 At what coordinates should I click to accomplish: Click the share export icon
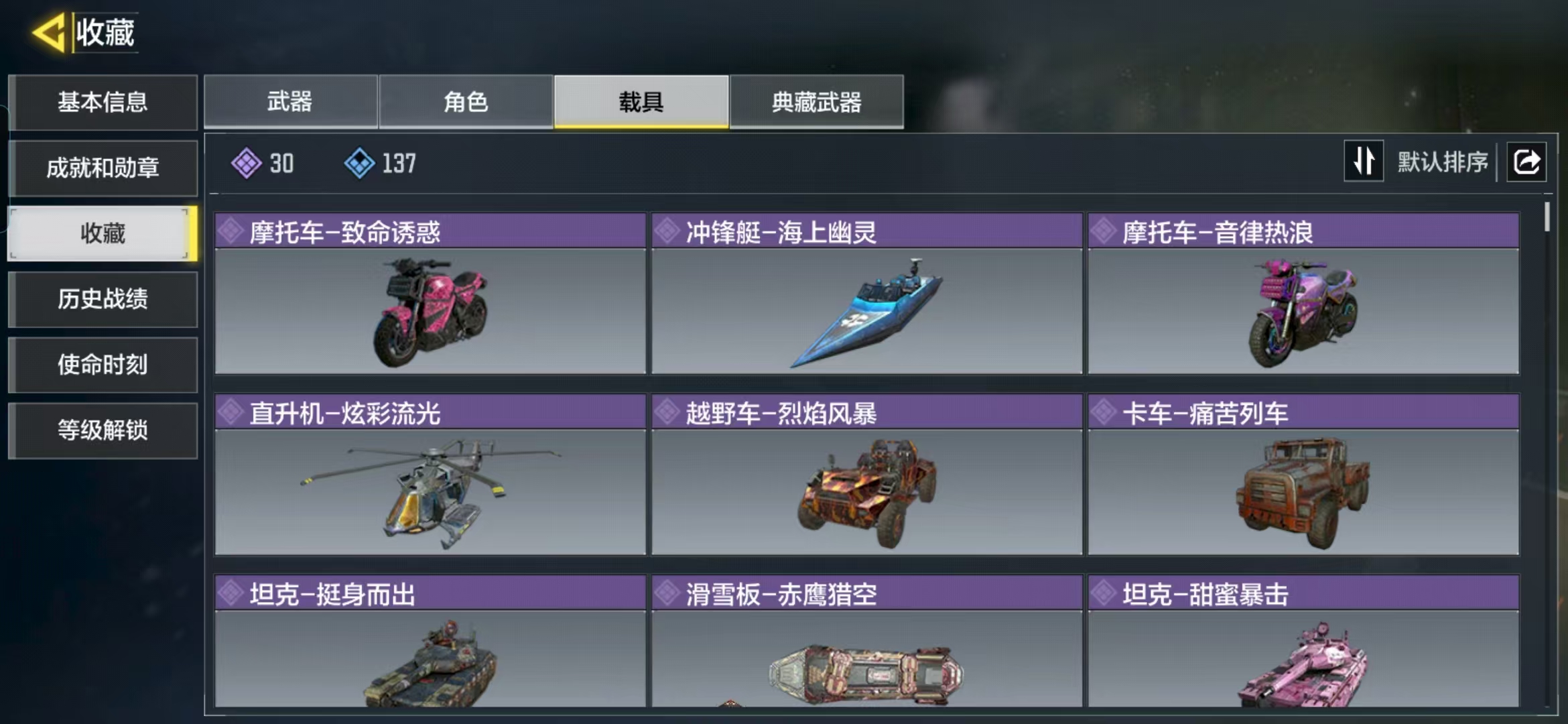pos(1526,162)
